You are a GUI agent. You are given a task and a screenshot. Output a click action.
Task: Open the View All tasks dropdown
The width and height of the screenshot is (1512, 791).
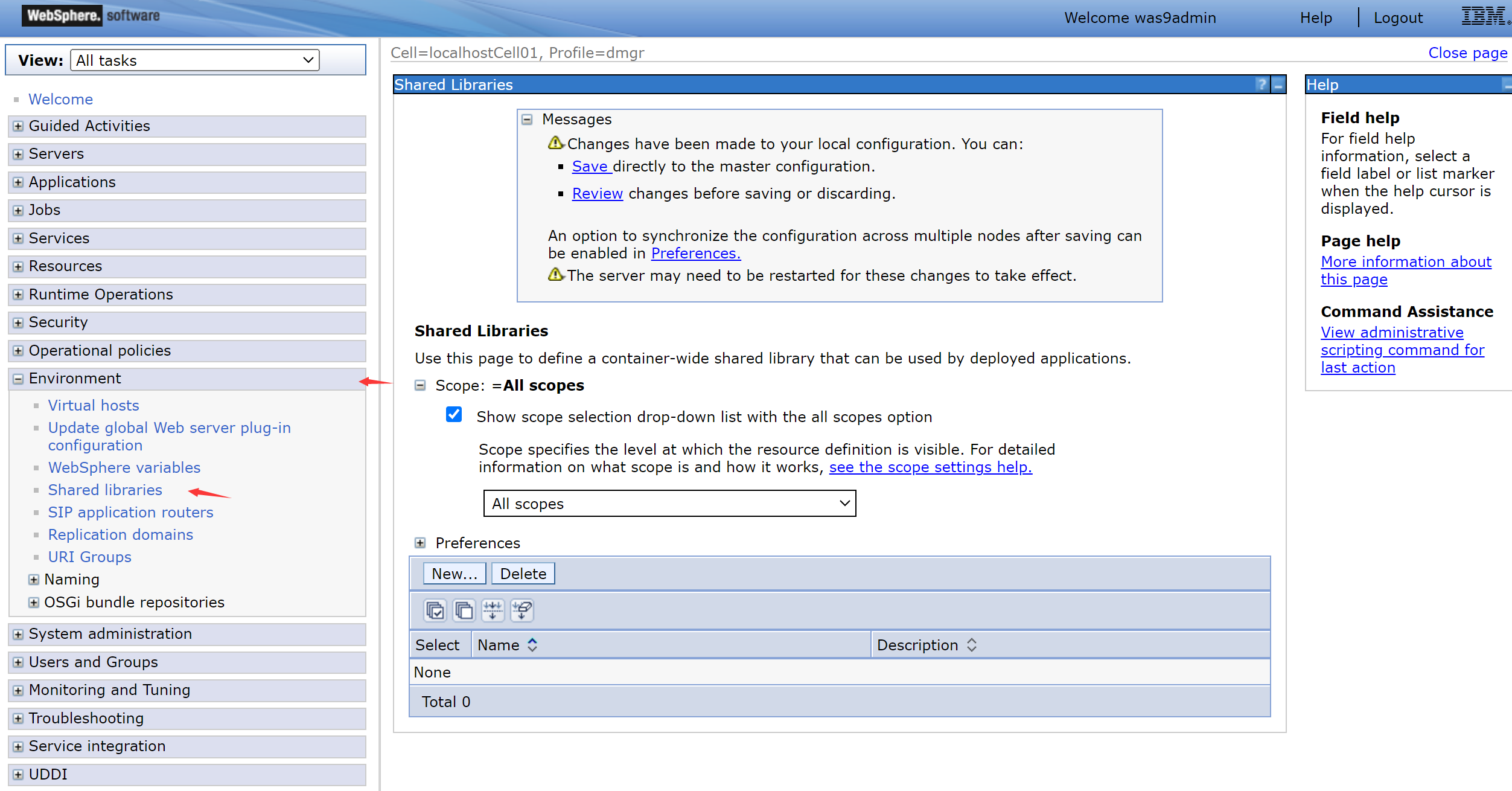pyautogui.click(x=195, y=60)
